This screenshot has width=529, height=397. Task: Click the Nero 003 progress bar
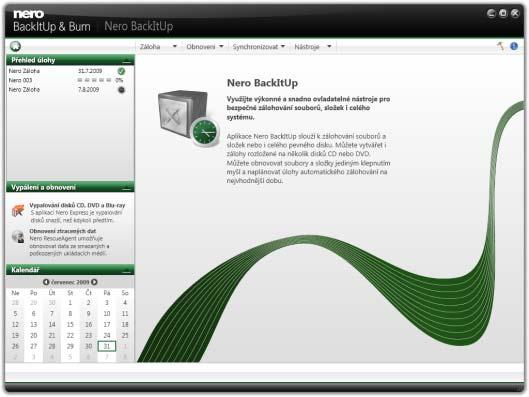tap(94, 80)
